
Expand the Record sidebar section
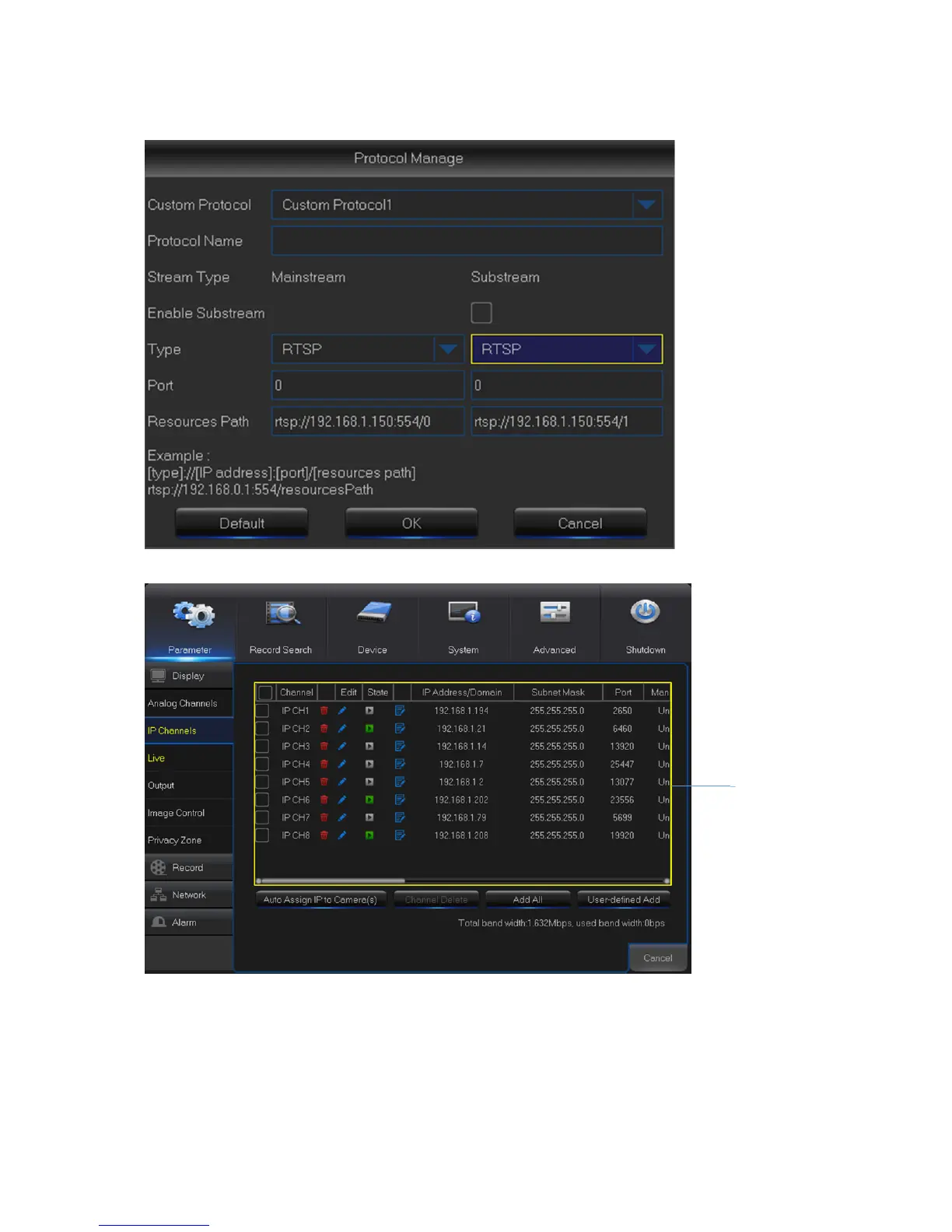click(189, 867)
